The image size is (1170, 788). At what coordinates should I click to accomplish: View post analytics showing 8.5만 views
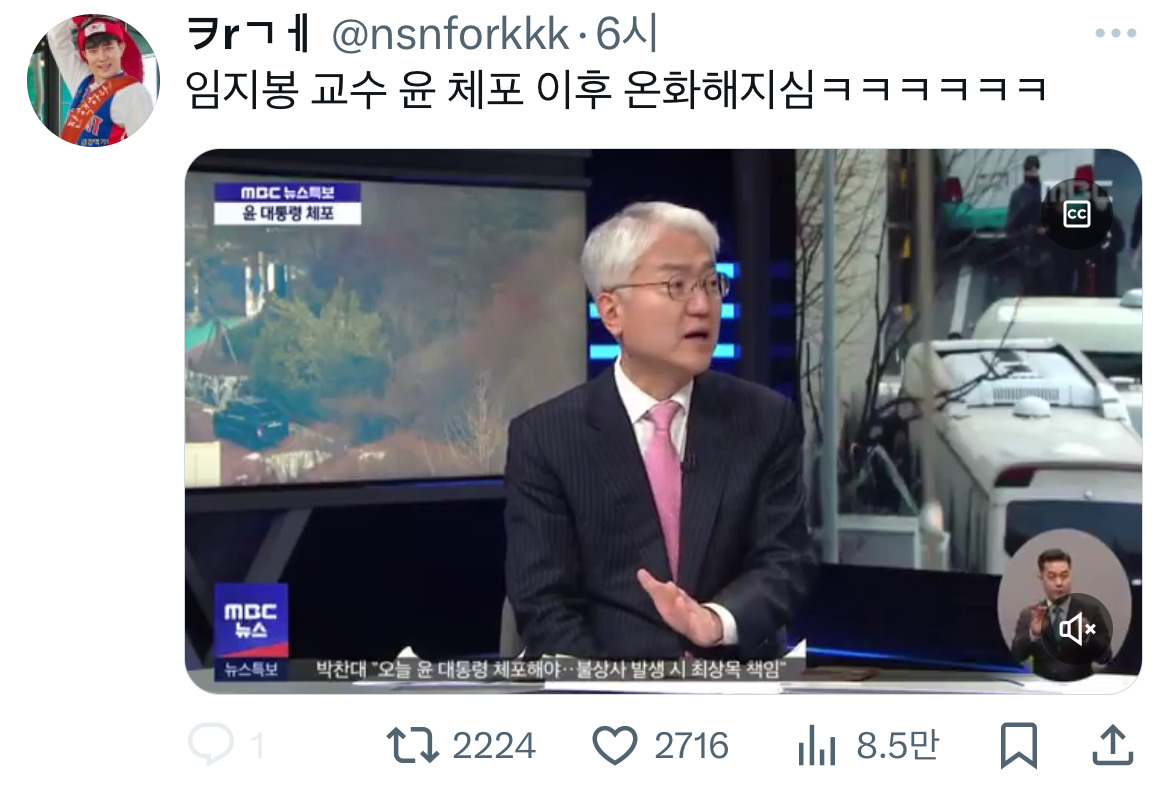coord(816,745)
